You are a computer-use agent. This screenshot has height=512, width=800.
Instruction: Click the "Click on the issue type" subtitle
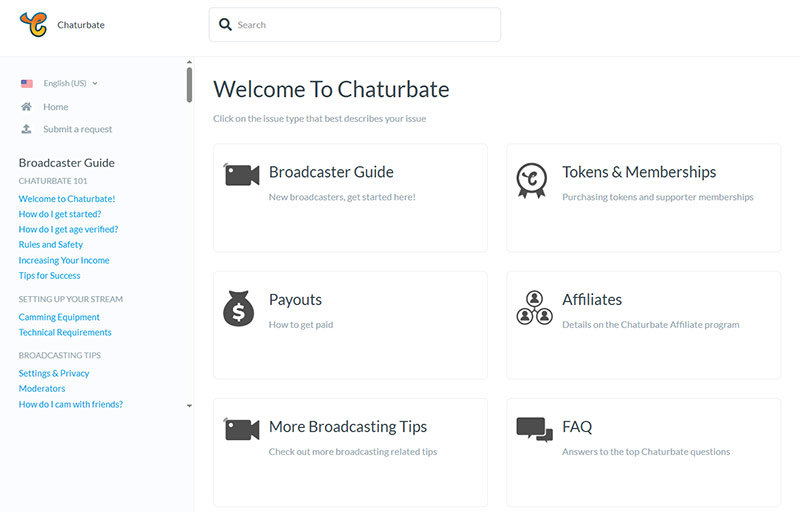pyautogui.click(x=319, y=119)
